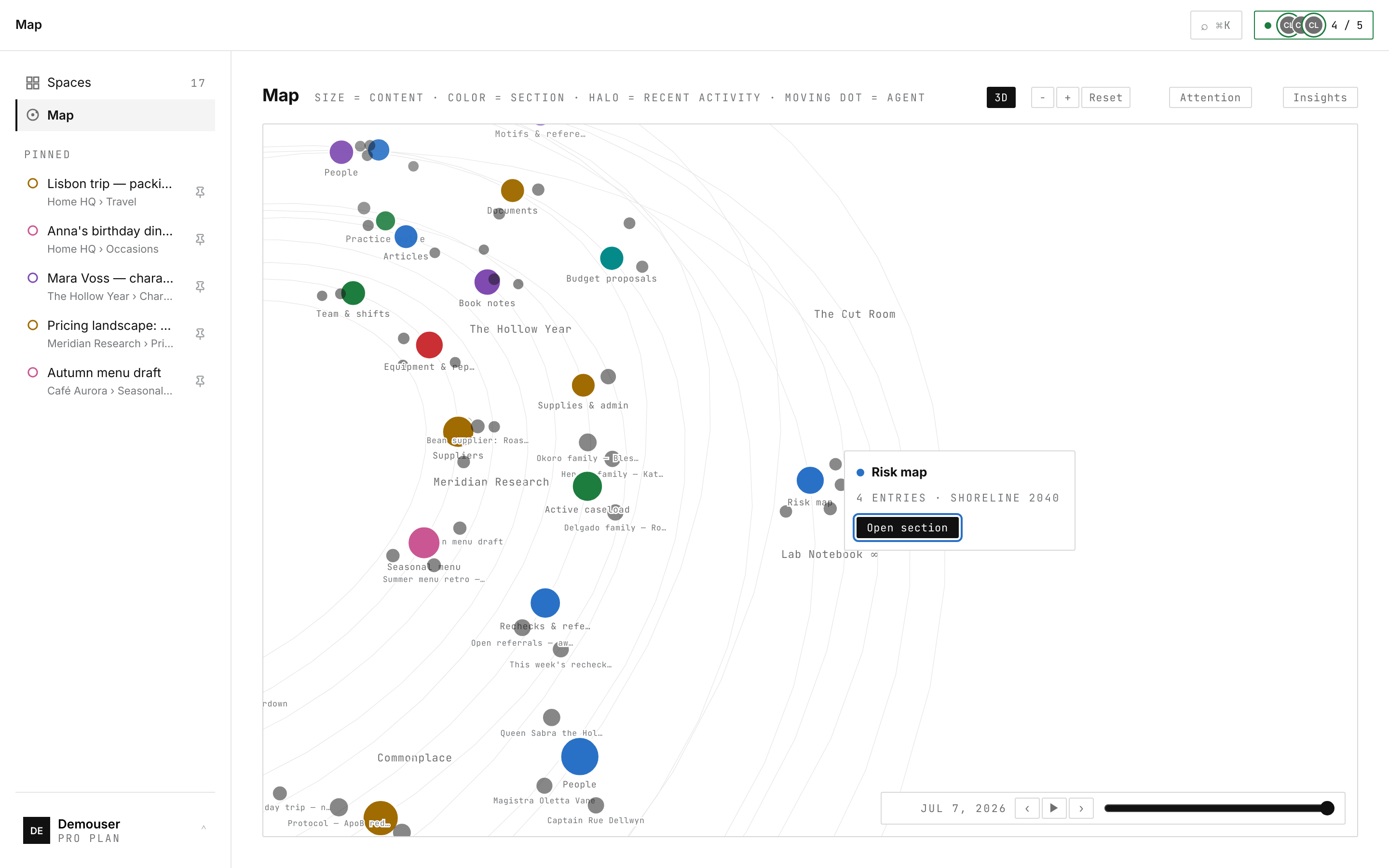Open Lisbon trip pinned entry

click(115, 192)
